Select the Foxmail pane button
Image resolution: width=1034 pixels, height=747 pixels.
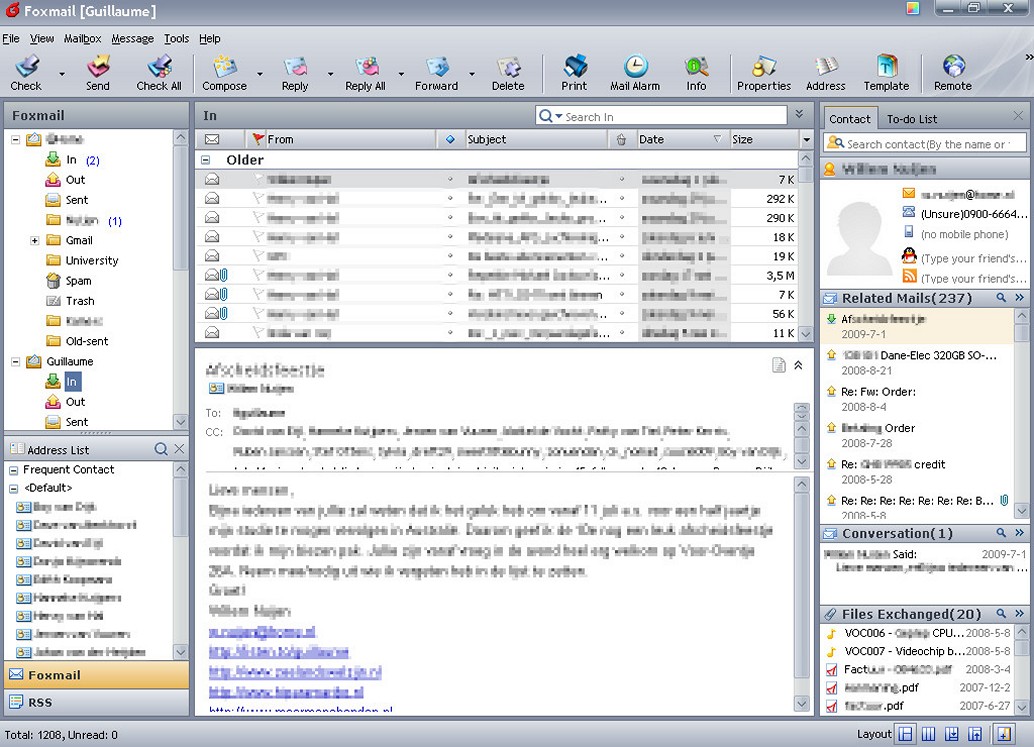[x=96, y=674]
